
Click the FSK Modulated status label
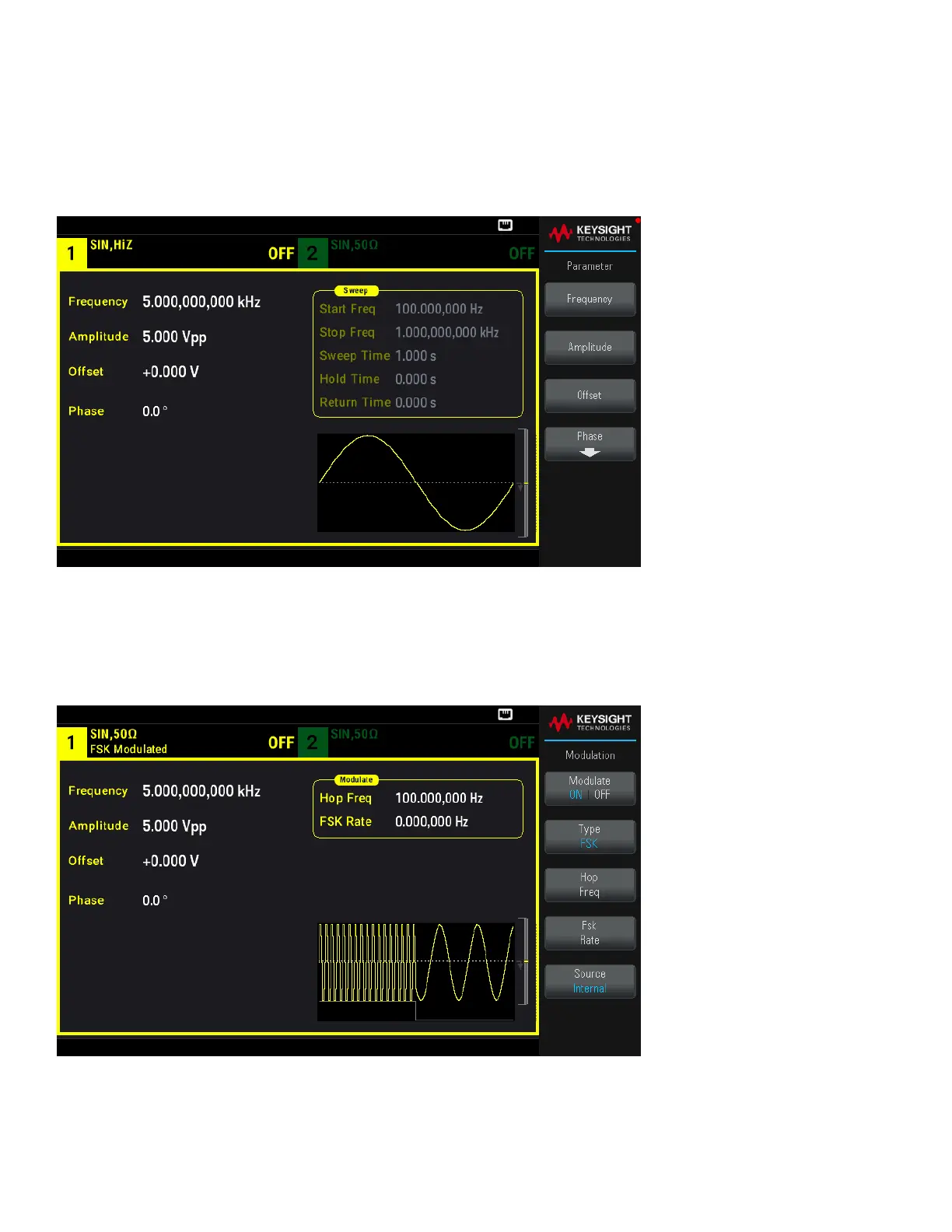pos(128,749)
